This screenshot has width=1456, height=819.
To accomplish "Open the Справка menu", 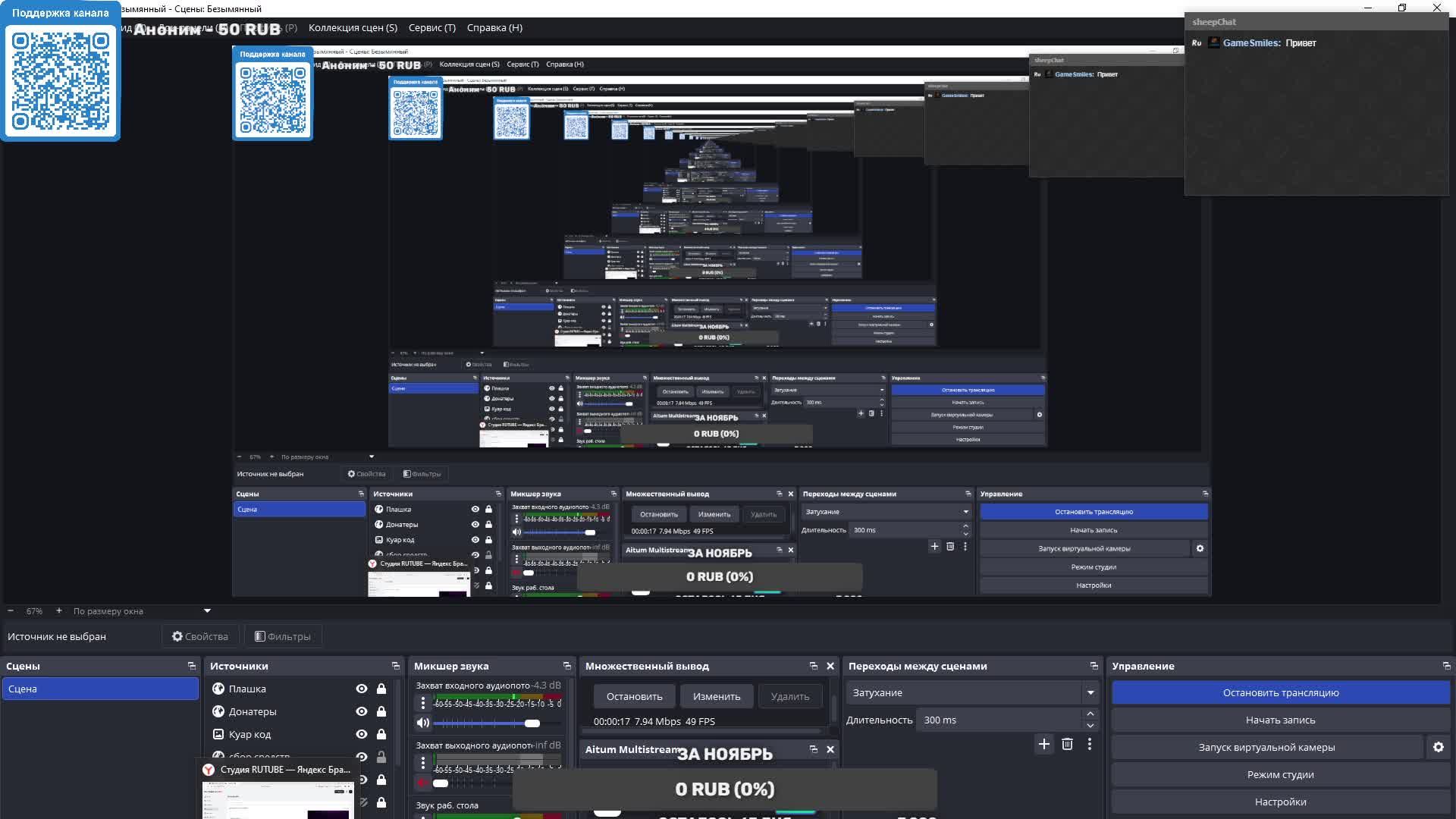I will pyautogui.click(x=494, y=27).
